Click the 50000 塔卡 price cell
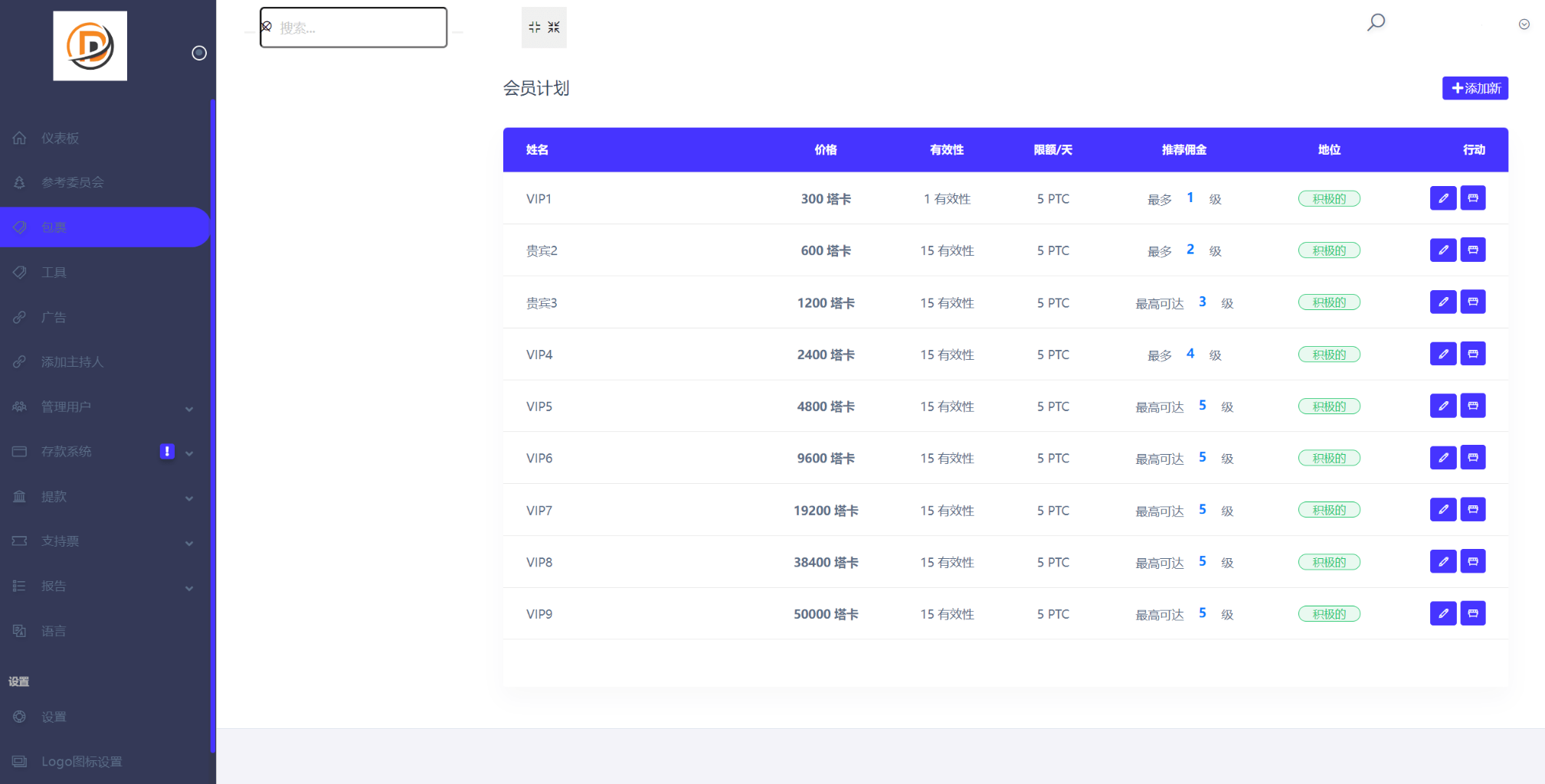This screenshot has width=1545, height=784. tap(826, 614)
